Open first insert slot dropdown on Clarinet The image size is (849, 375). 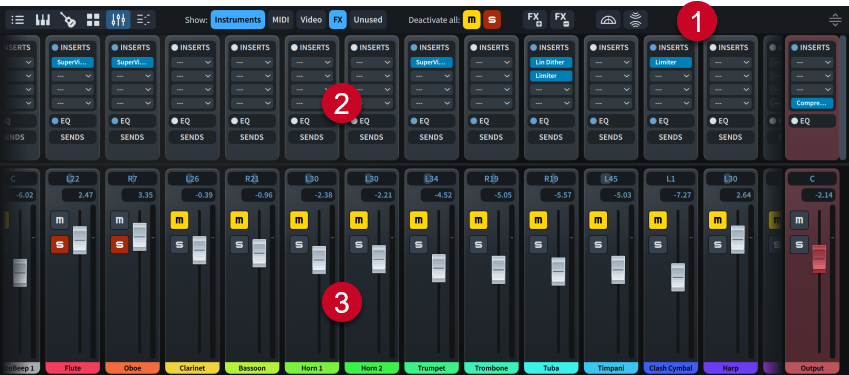(192, 62)
